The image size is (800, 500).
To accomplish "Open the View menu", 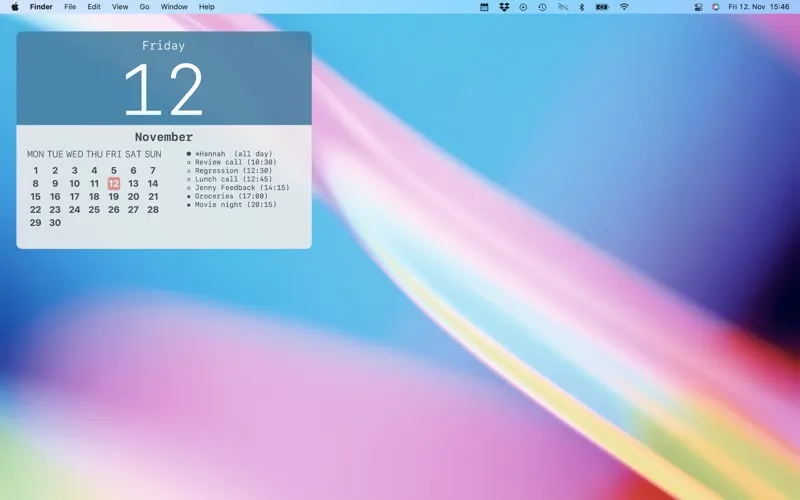I will [x=120, y=7].
